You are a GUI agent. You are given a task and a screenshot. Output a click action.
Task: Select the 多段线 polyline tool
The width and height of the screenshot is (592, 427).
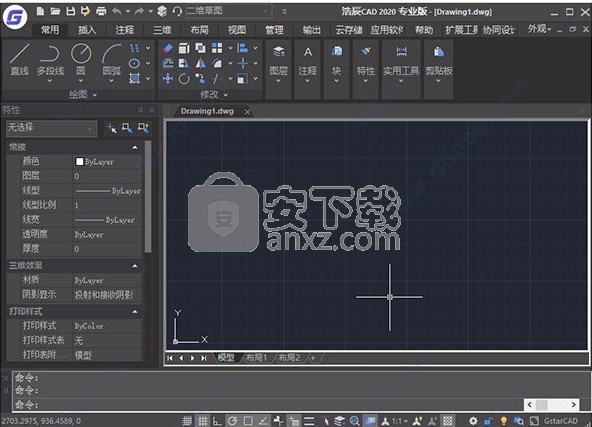(50, 60)
